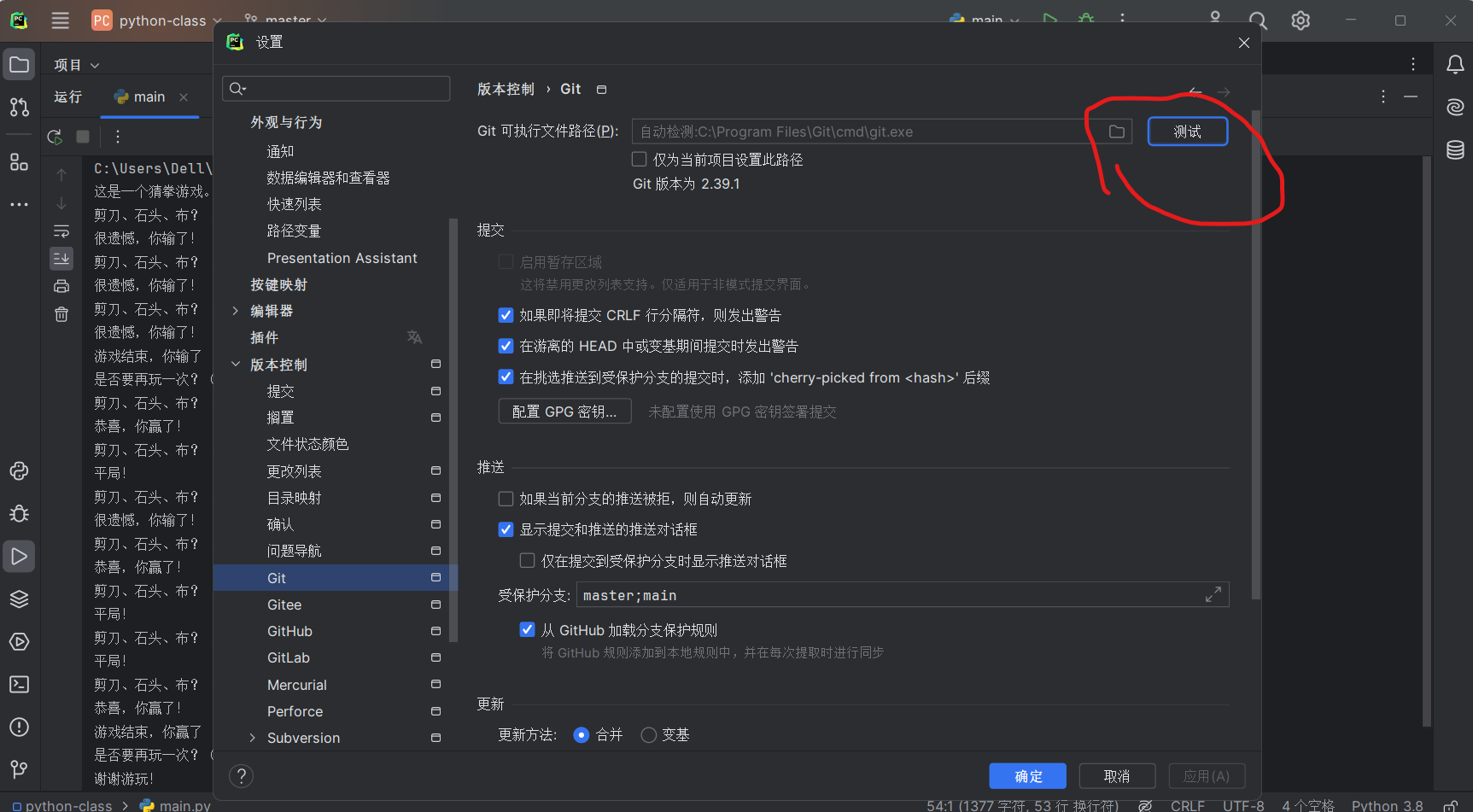Viewport: 1473px width, 812px height.
Task: Cancel the settings dialog with 取消
Action: pyautogui.click(x=1117, y=776)
